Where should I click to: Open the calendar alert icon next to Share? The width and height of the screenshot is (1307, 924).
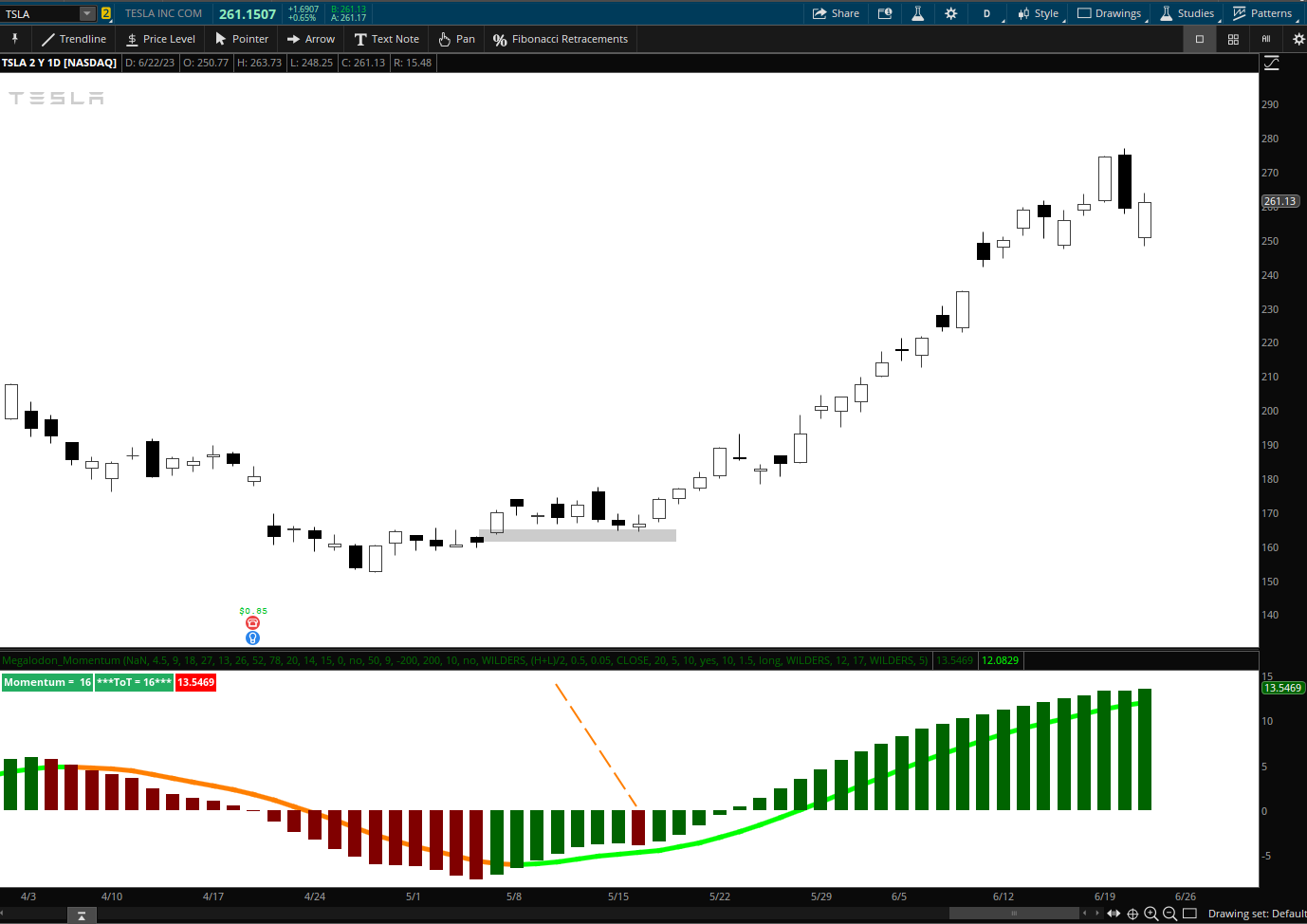pos(885,13)
